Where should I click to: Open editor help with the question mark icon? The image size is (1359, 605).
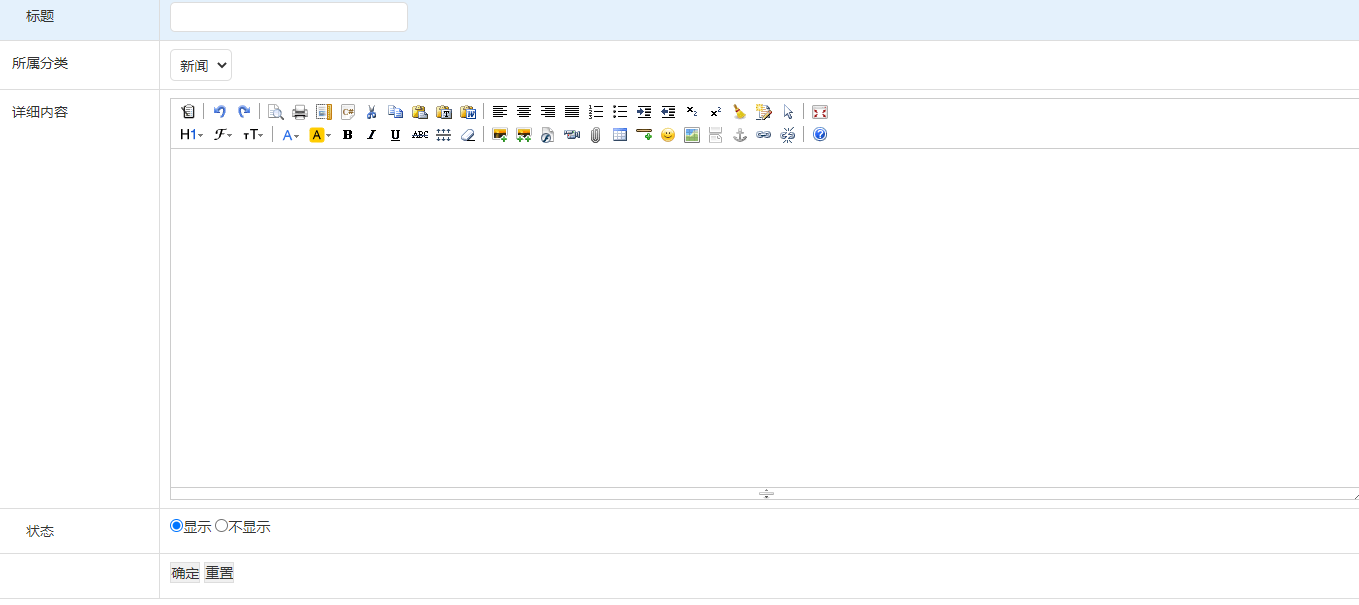point(819,135)
